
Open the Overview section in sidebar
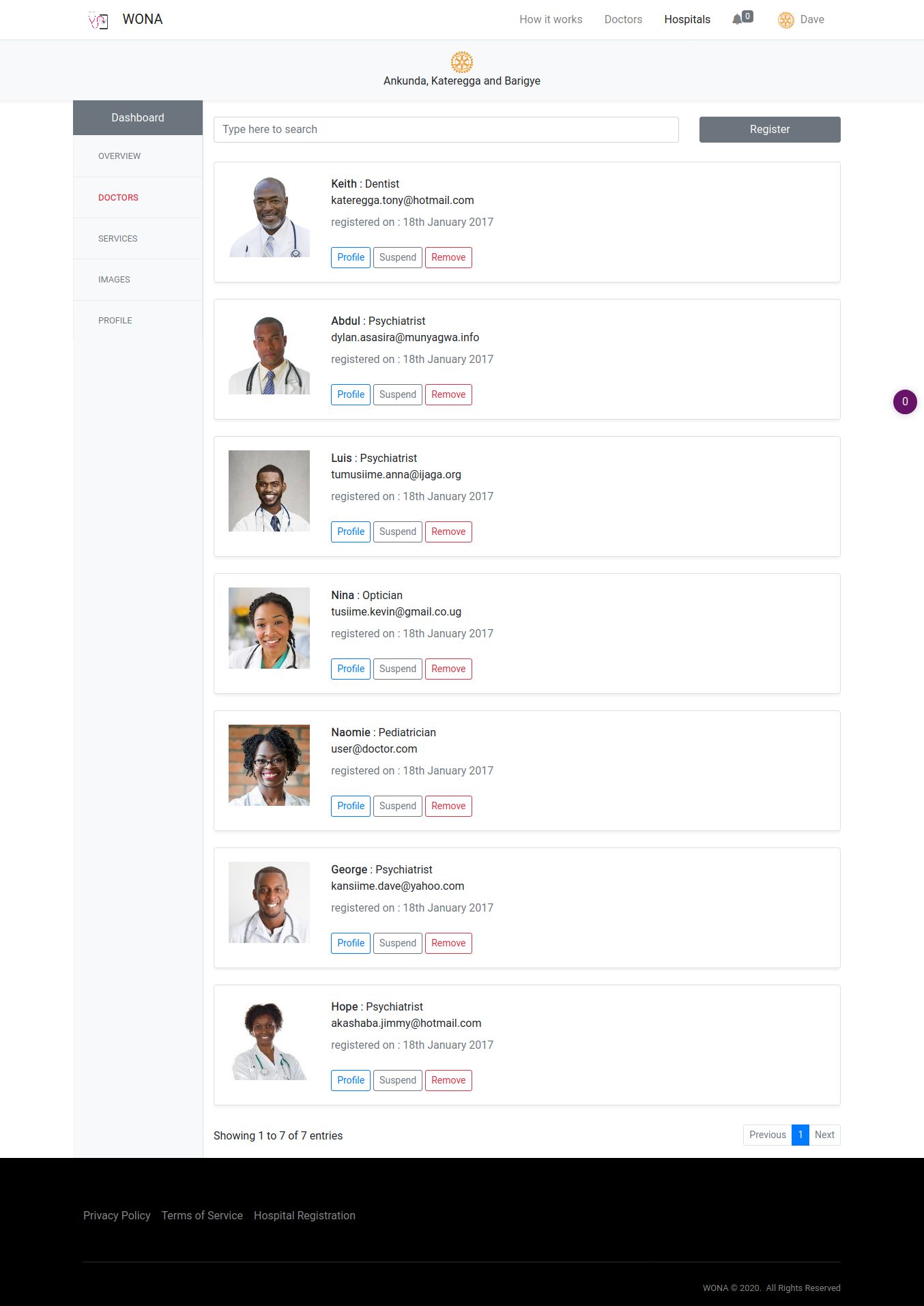(x=119, y=156)
